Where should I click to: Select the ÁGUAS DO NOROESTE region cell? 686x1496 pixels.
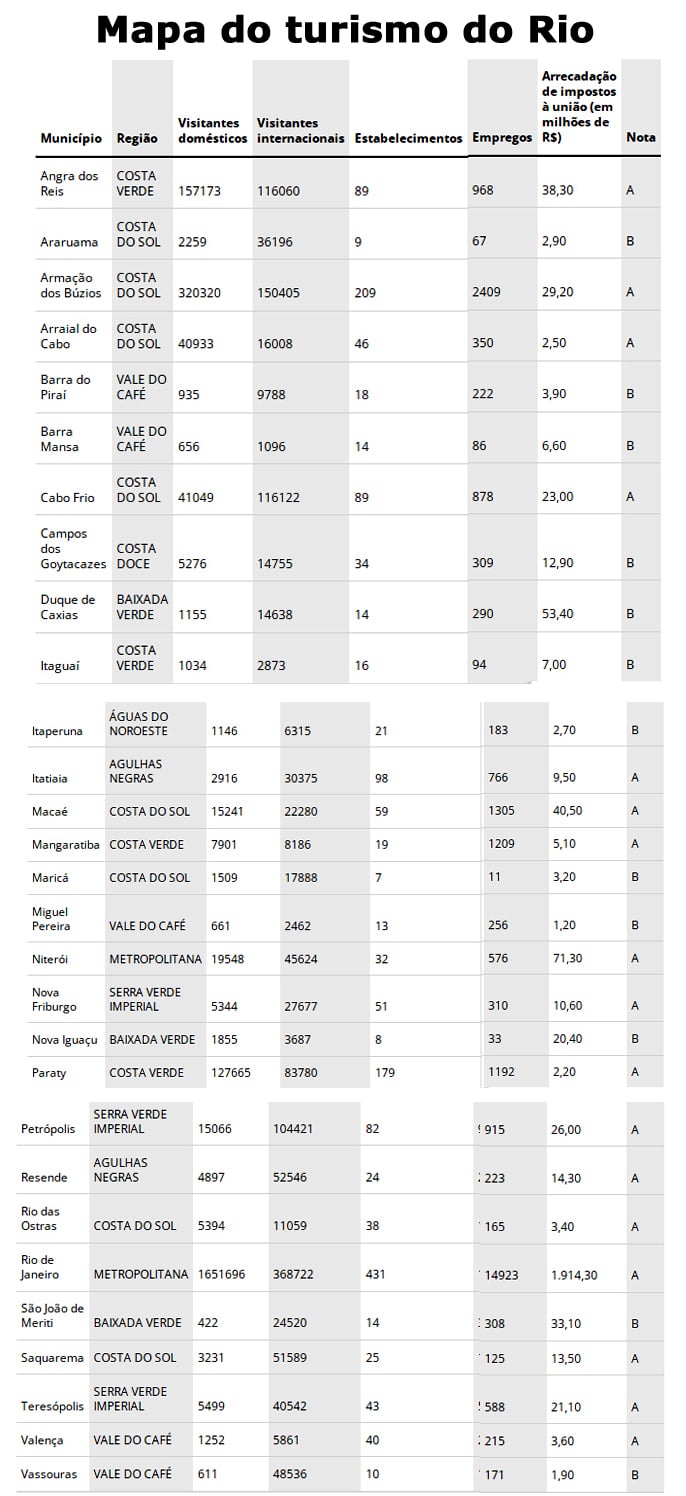[x=139, y=724]
